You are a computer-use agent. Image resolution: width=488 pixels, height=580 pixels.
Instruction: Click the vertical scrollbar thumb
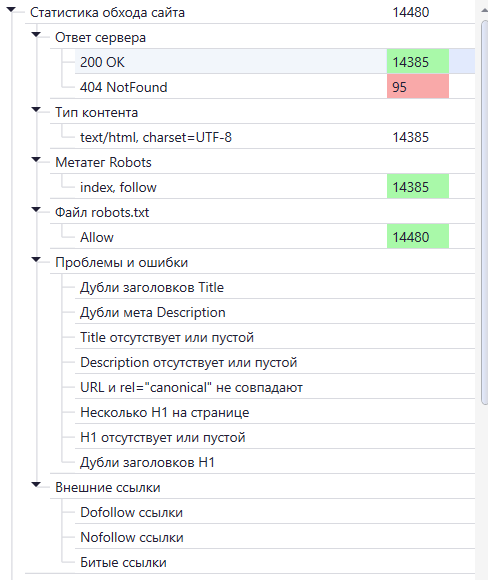point(484,213)
